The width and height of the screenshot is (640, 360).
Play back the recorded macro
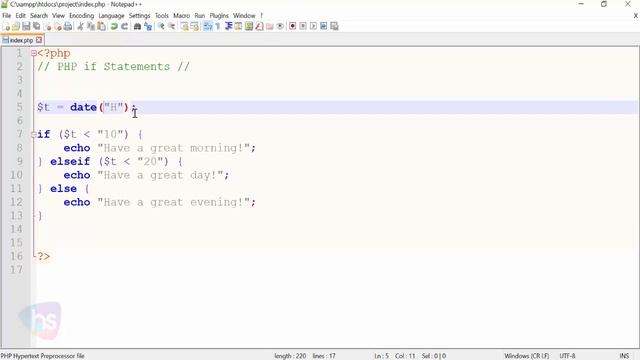coord(313,27)
